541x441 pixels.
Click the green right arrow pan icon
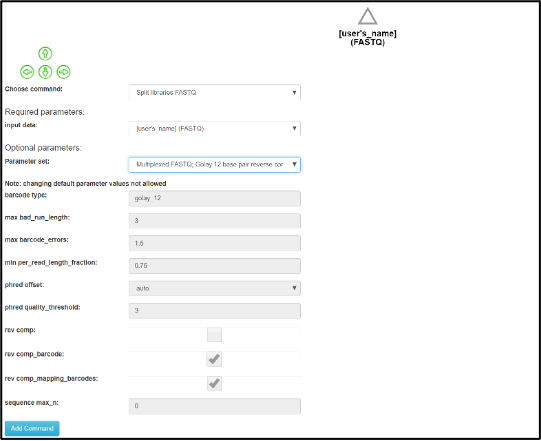click(x=63, y=72)
